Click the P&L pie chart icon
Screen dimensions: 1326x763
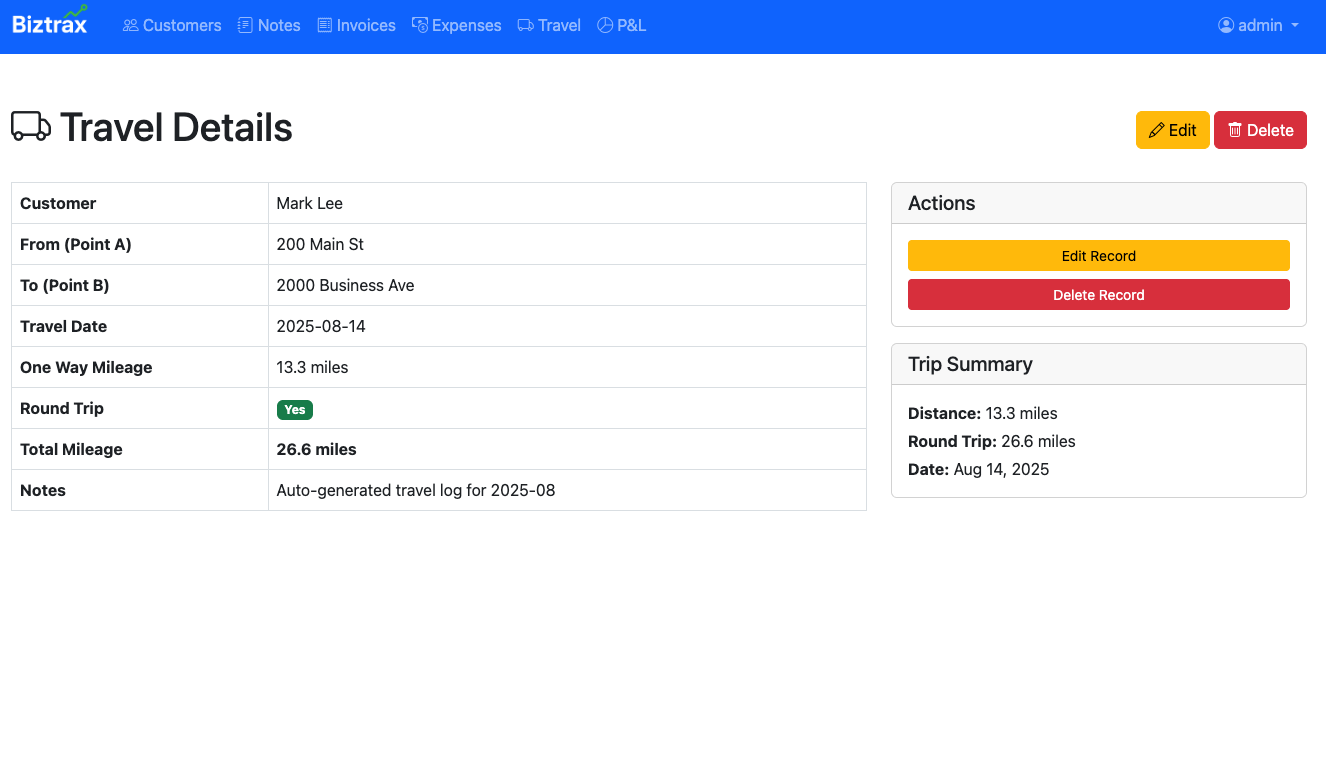coord(604,25)
